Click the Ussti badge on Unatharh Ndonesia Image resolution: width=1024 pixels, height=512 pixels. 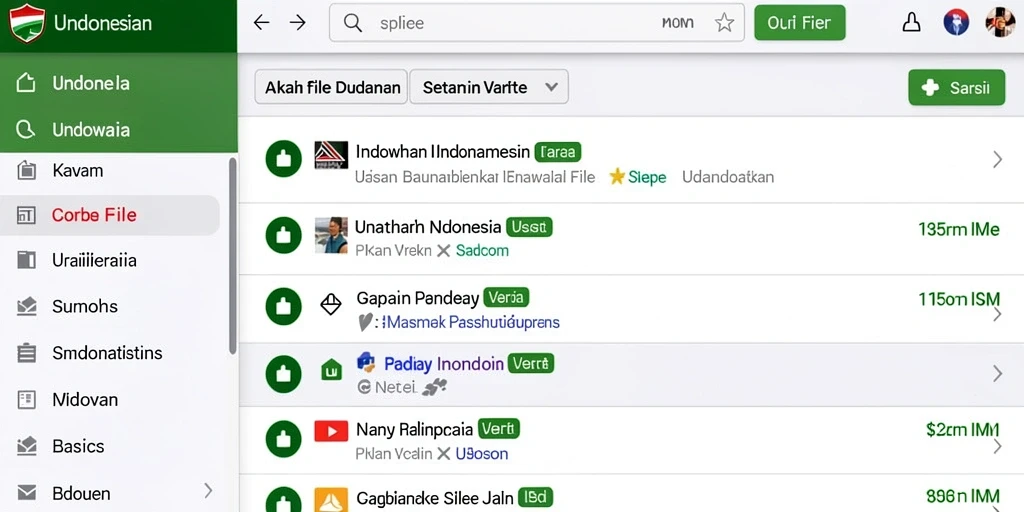[x=529, y=227]
